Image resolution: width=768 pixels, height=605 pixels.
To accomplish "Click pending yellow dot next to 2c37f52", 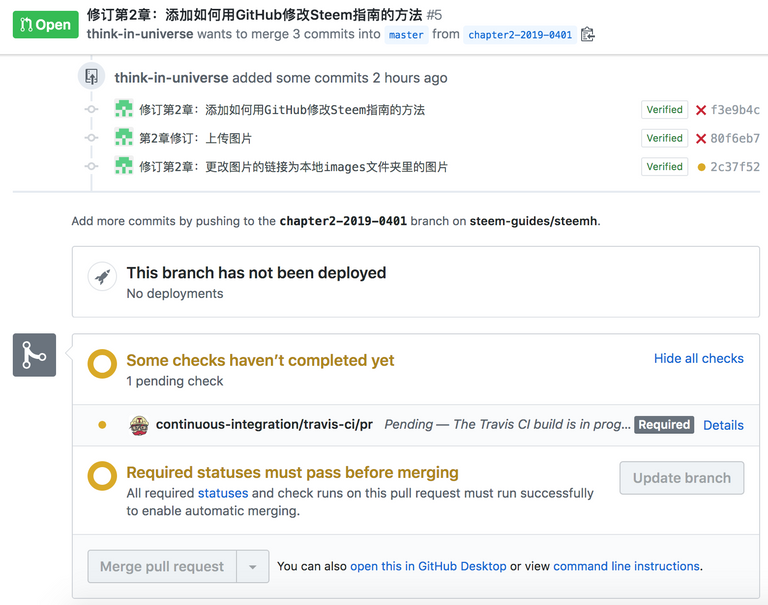I will 701,167.
